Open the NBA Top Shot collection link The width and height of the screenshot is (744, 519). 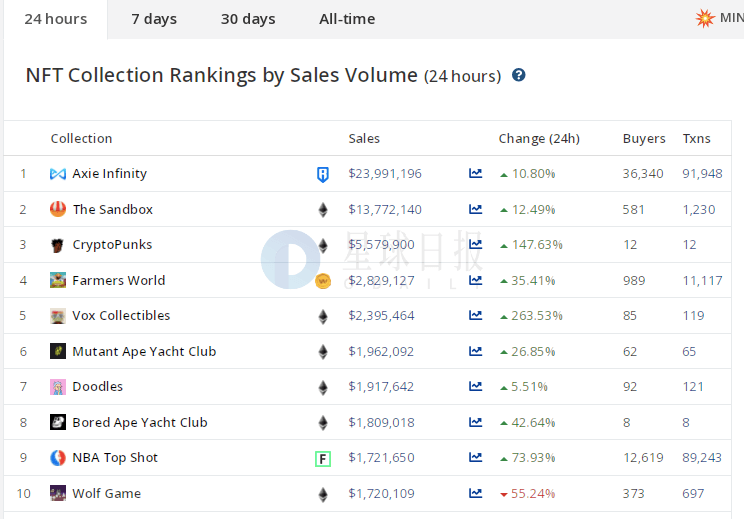[115, 458]
